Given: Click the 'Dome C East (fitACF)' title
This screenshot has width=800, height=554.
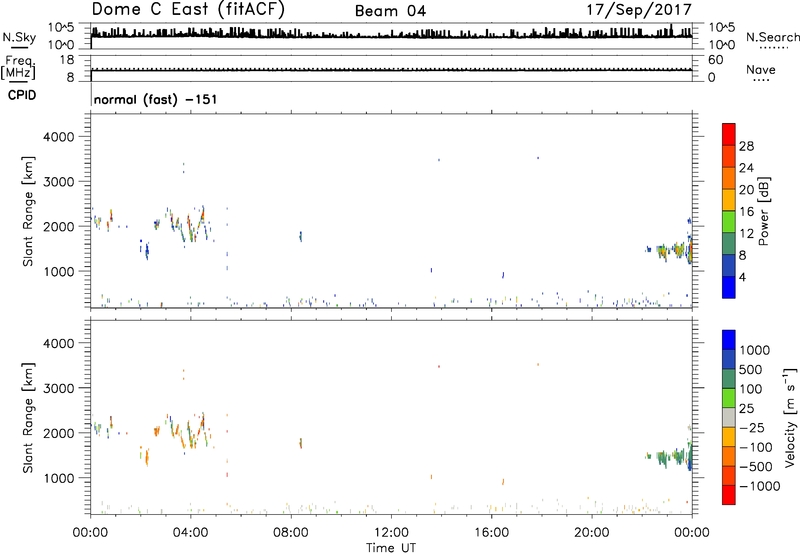Looking at the screenshot, I should pyautogui.click(x=188, y=9).
